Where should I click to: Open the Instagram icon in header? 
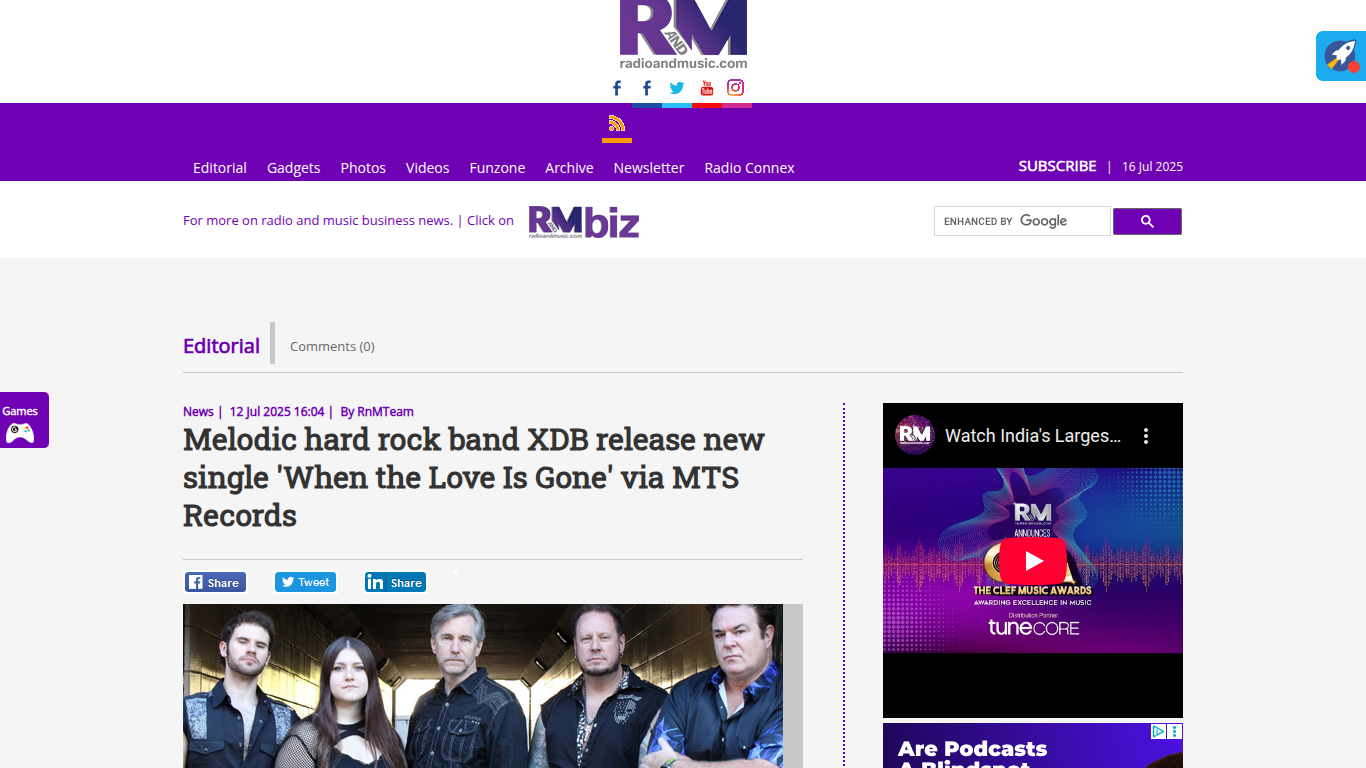click(736, 88)
